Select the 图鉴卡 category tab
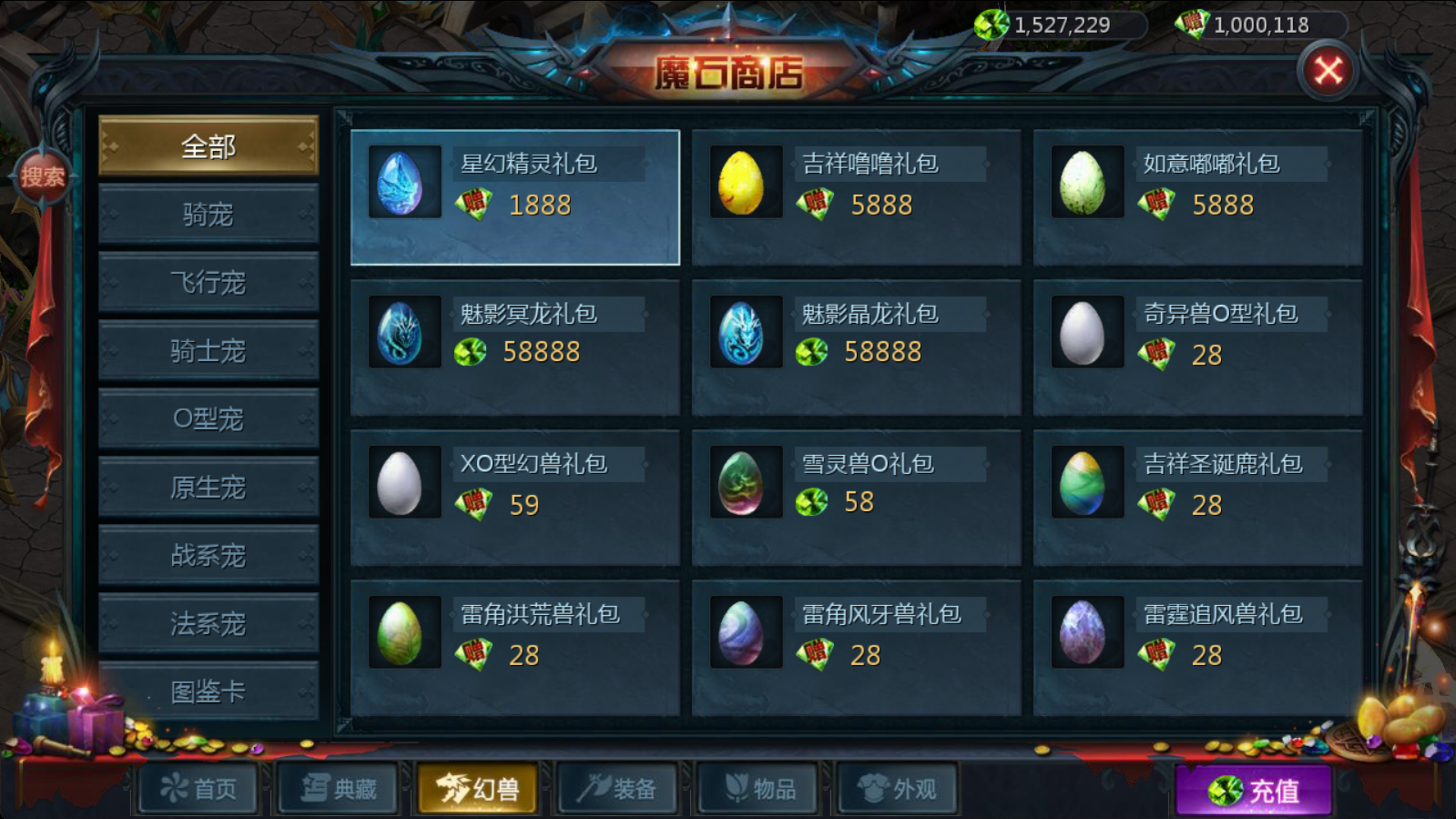Viewport: 1456px width, 819px height. point(209,692)
